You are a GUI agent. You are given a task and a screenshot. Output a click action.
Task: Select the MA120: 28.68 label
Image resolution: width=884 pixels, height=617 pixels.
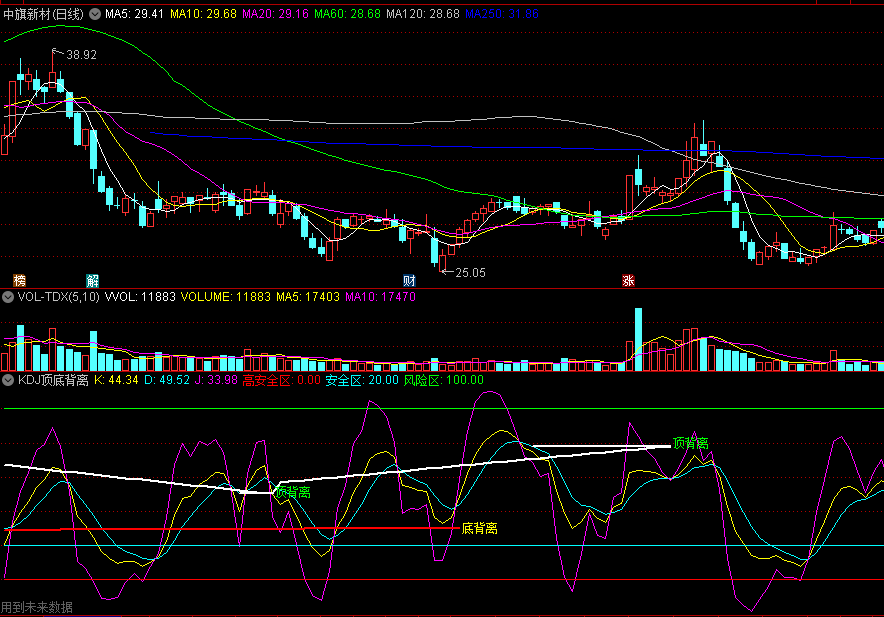[423, 14]
